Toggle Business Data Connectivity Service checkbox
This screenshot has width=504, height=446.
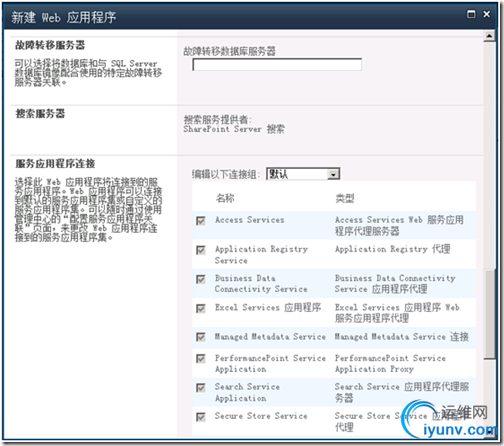pos(201,279)
